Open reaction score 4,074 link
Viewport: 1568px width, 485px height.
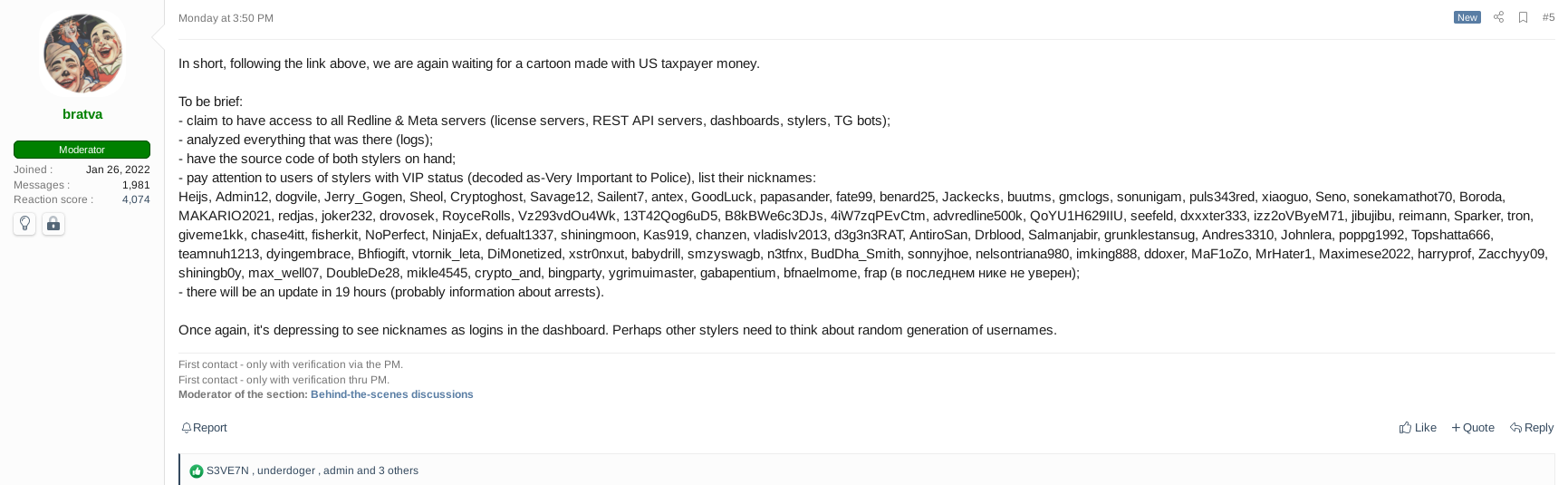136,199
